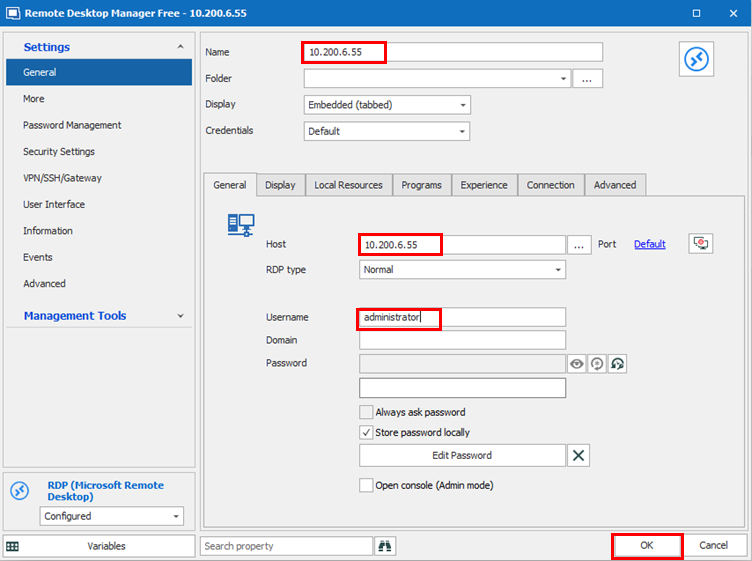This screenshot has width=752, height=561.
Task: Close the Remote Desktop Manager window
Action: tap(733, 13)
